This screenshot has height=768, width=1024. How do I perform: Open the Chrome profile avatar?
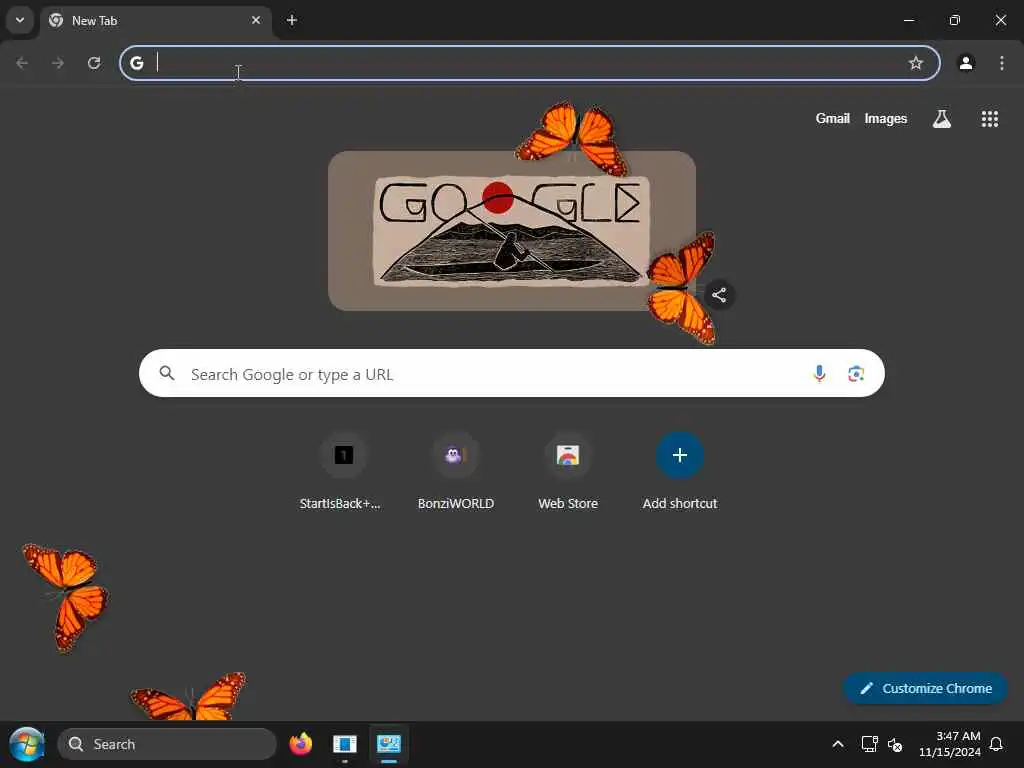pyautogui.click(x=966, y=63)
